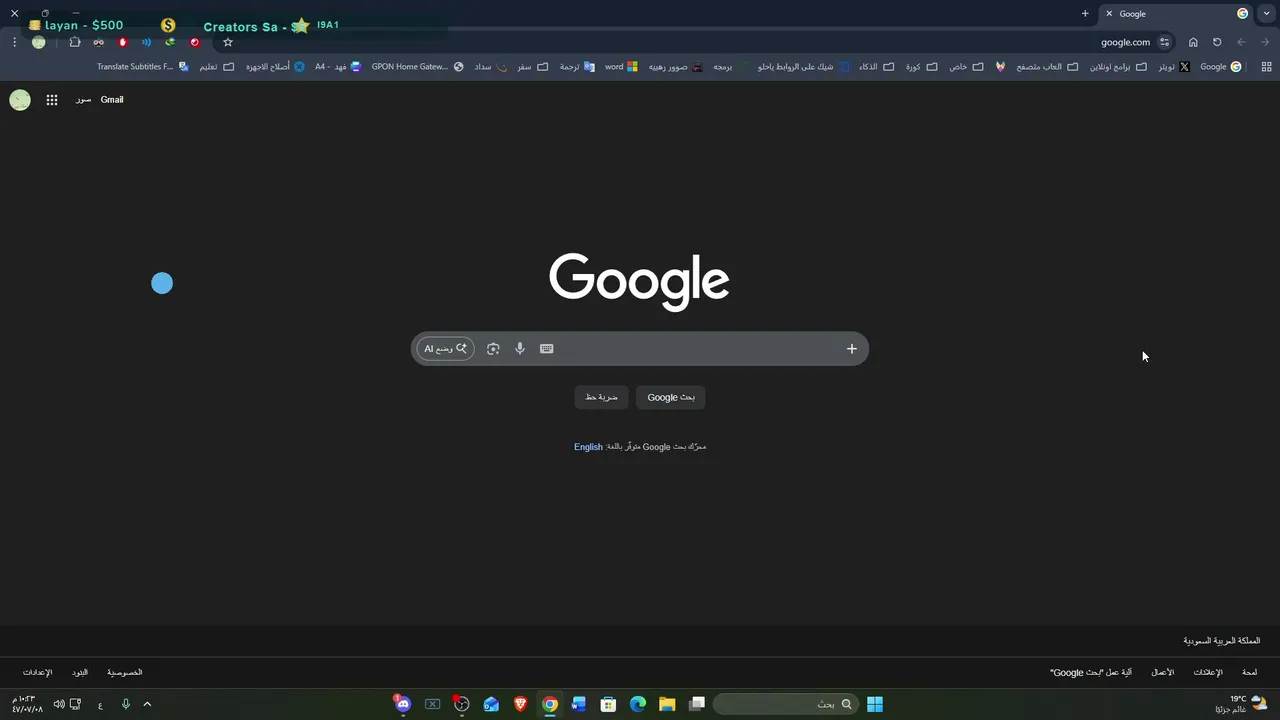The width and height of the screenshot is (1280, 720).
Task: Start voice search with microphone icon
Action: (x=520, y=349)
